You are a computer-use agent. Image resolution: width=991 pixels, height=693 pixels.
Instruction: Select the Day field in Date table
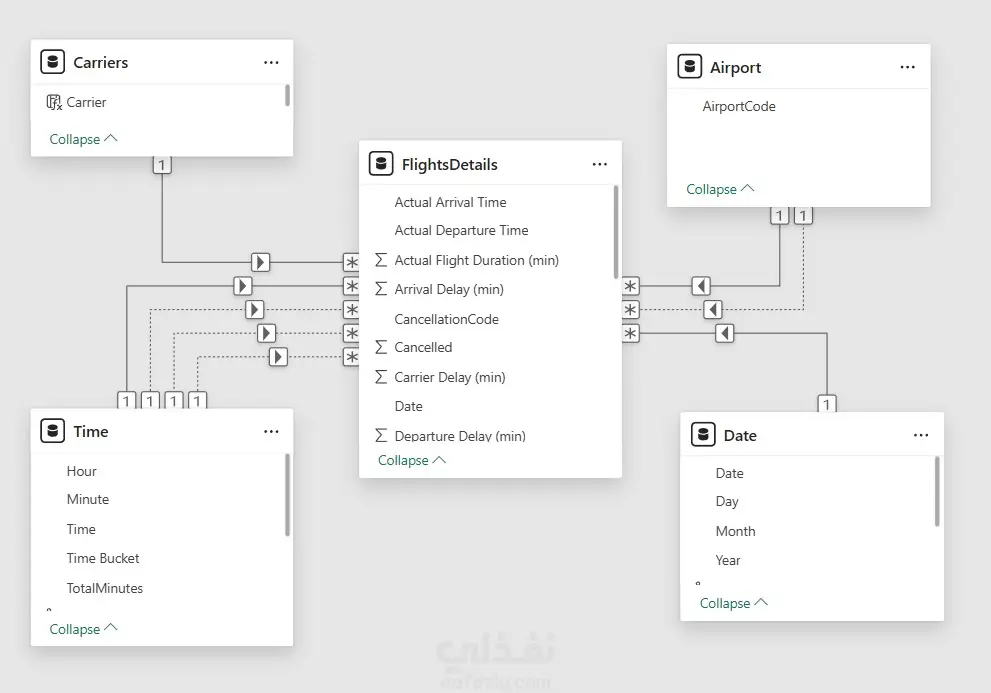(x=727, y=501)
